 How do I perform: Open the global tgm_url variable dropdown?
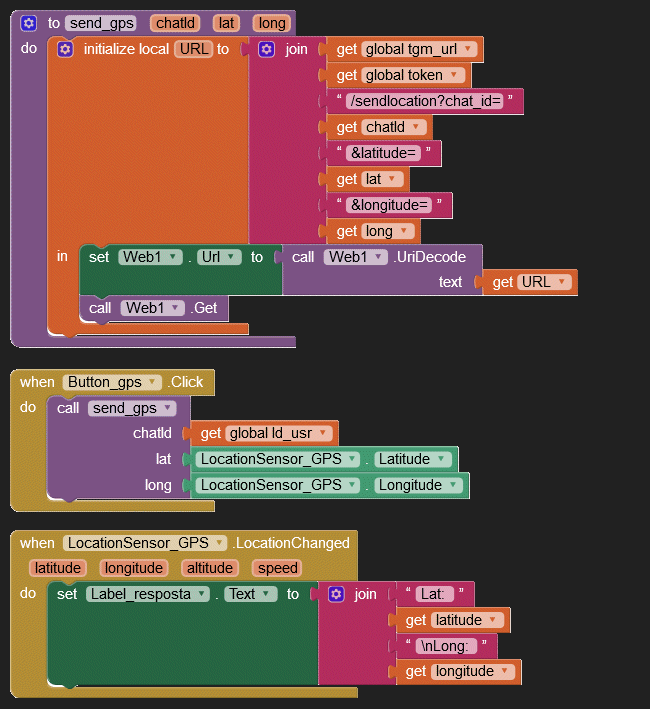pos(467,49)
